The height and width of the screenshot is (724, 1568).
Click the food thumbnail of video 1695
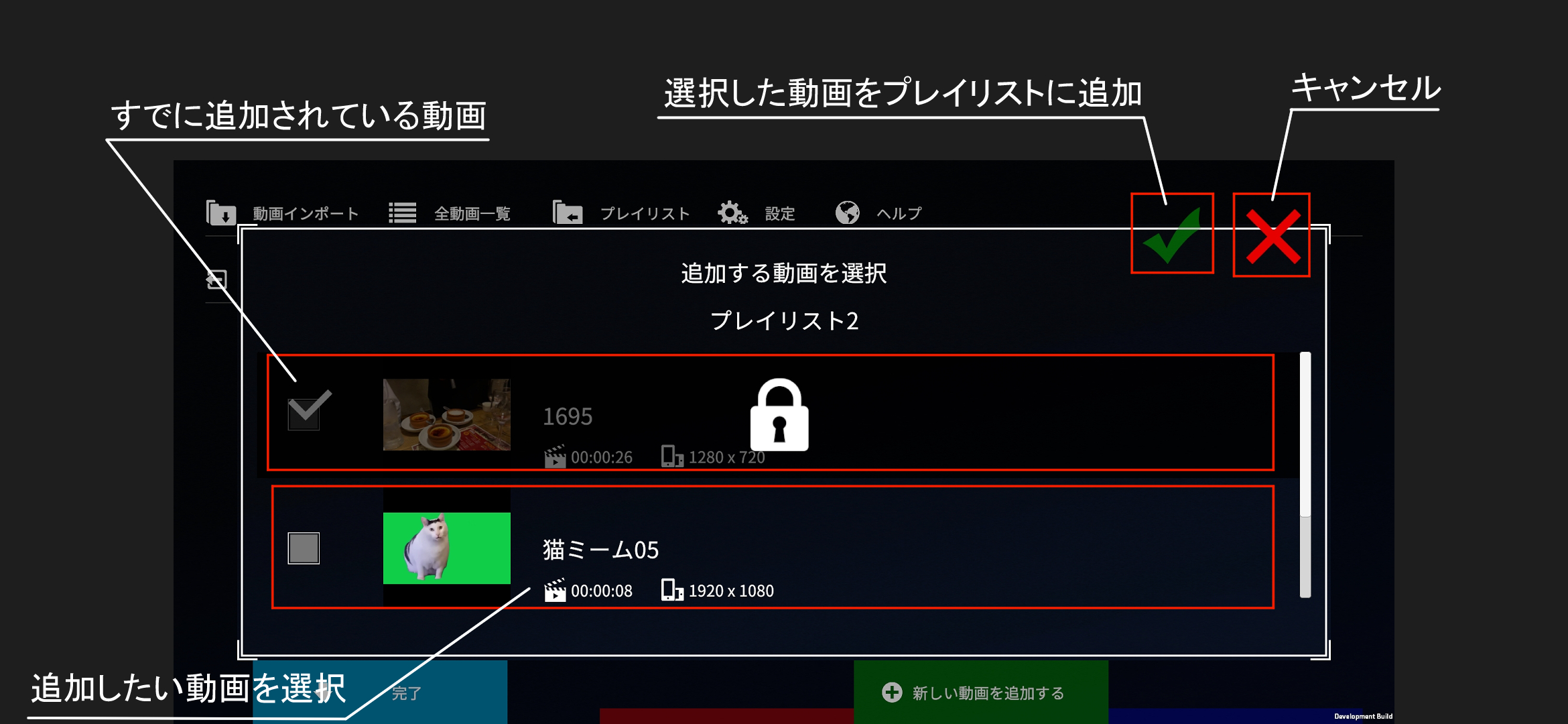pyautogui.click(x=447, y=414)
